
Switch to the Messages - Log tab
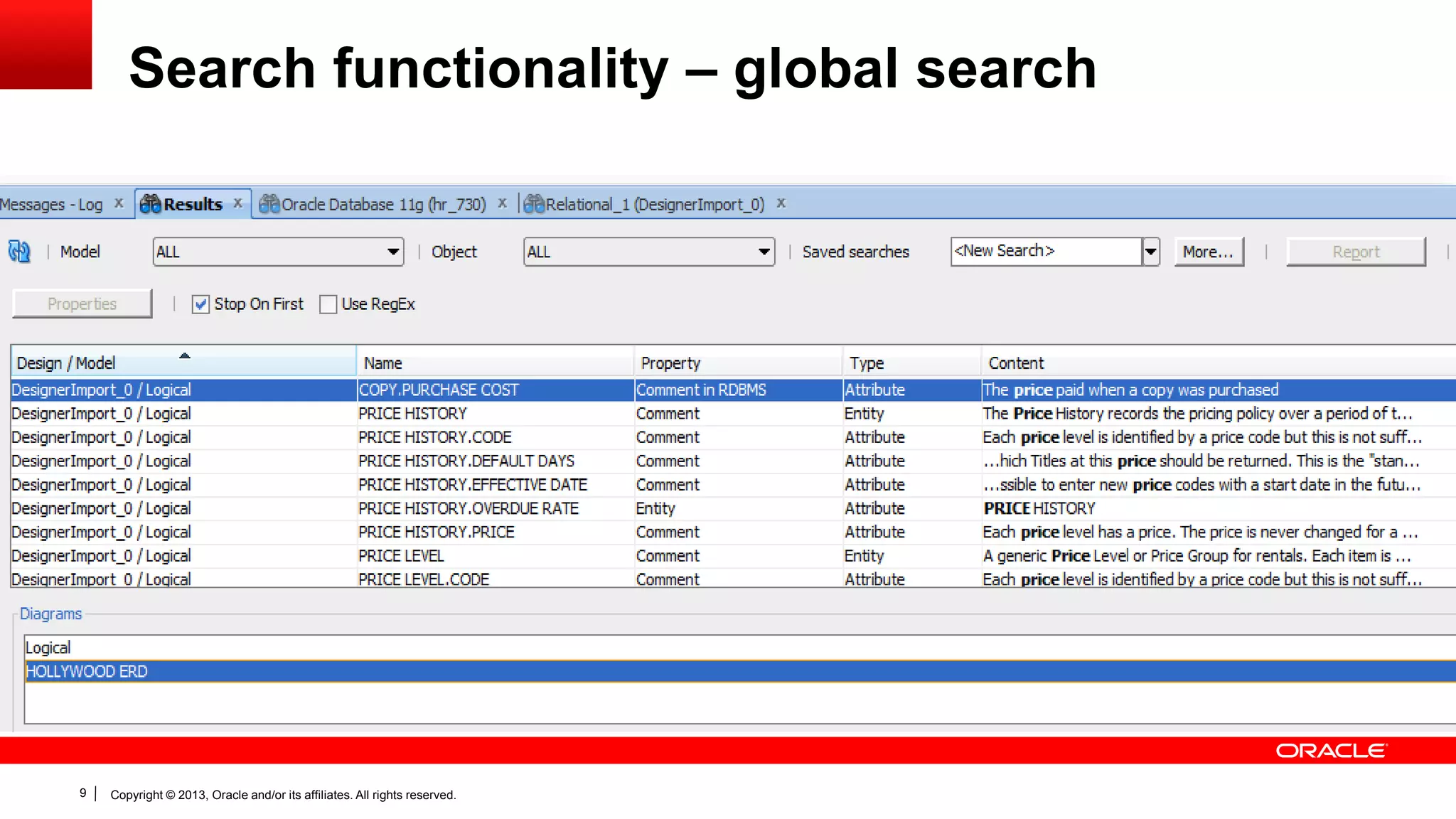(x=51, y=205)
